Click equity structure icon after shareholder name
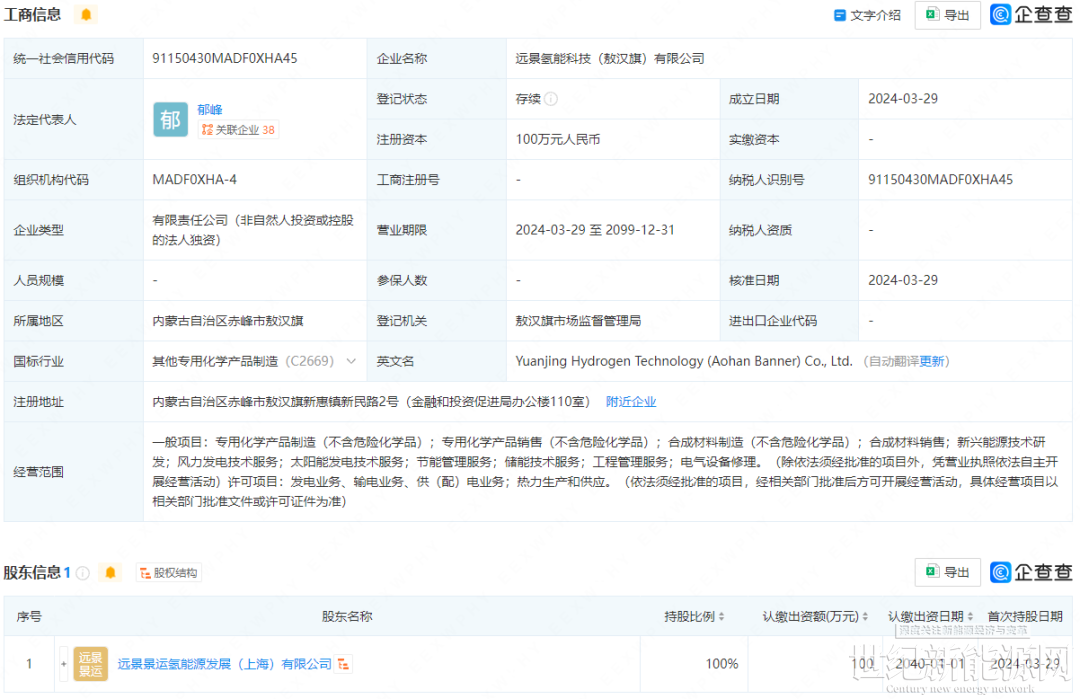Image resolution: width=1080 pixels, height=699 pixels. pos(344,664)
